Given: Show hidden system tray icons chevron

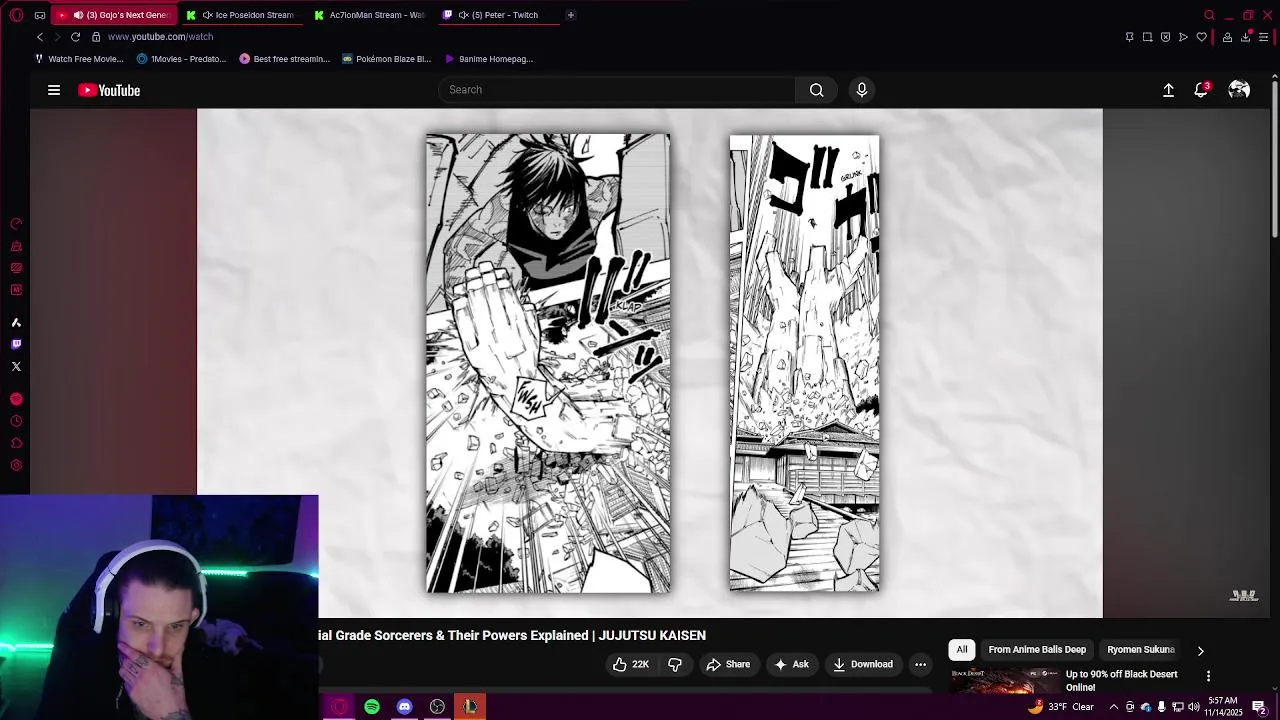Looking at the screenshot, I should [x=1113, y=707].
